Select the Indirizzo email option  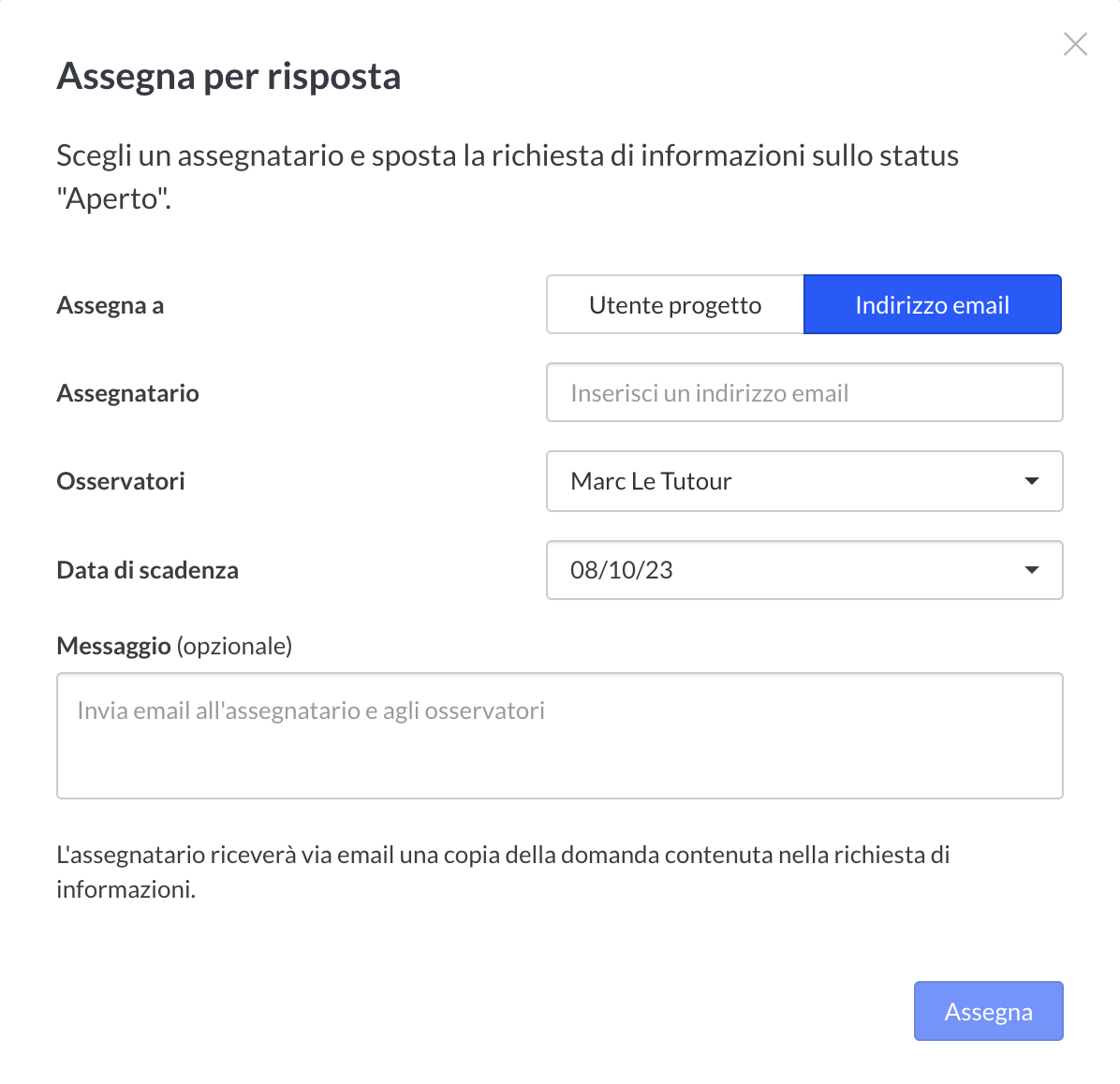coord(932,305)
